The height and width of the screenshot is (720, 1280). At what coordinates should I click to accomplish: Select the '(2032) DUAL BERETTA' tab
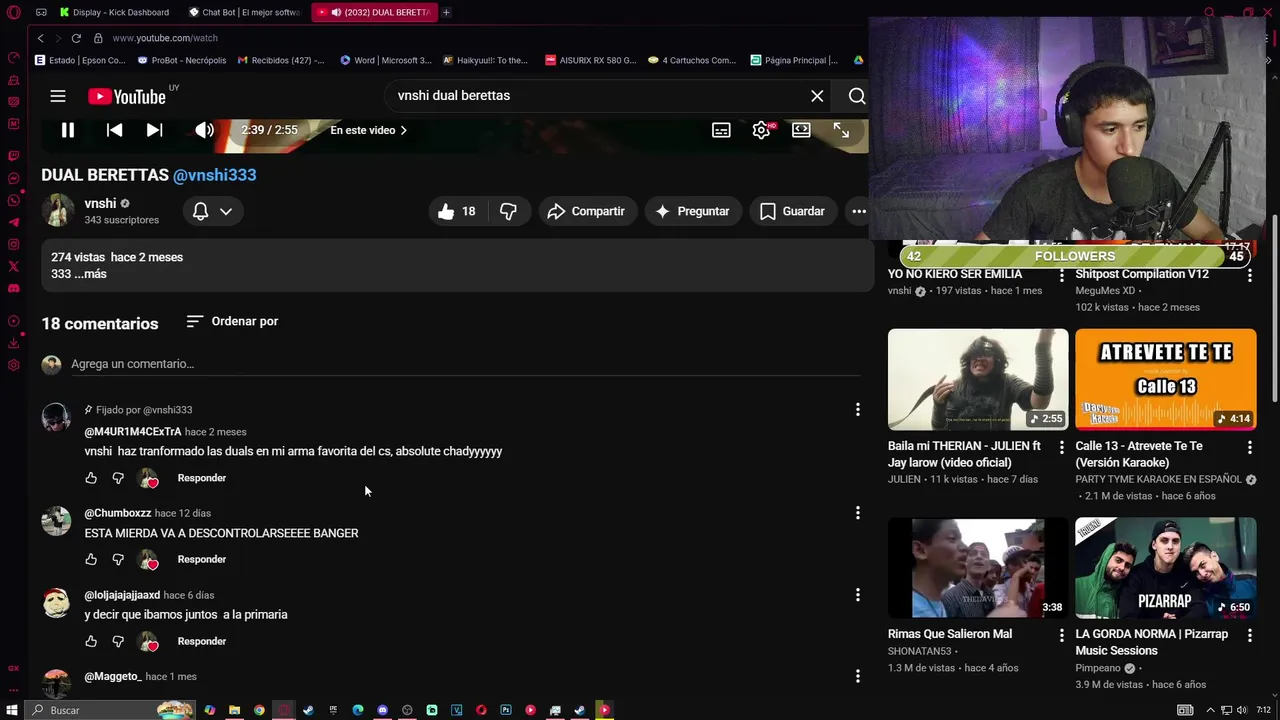[x=374, y=12]
